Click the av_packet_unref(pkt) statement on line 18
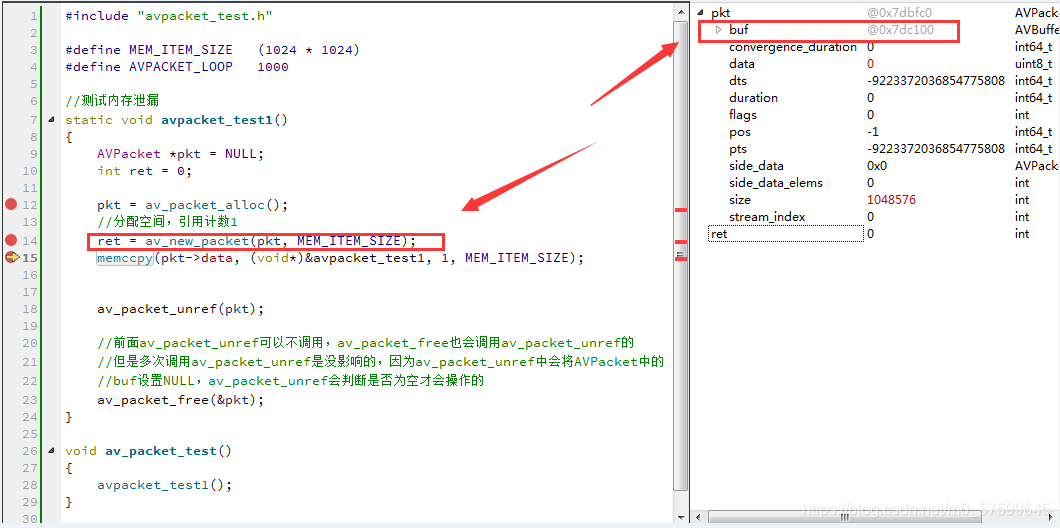The height and width of the screenshot is (528, 1060). (180, 309)
